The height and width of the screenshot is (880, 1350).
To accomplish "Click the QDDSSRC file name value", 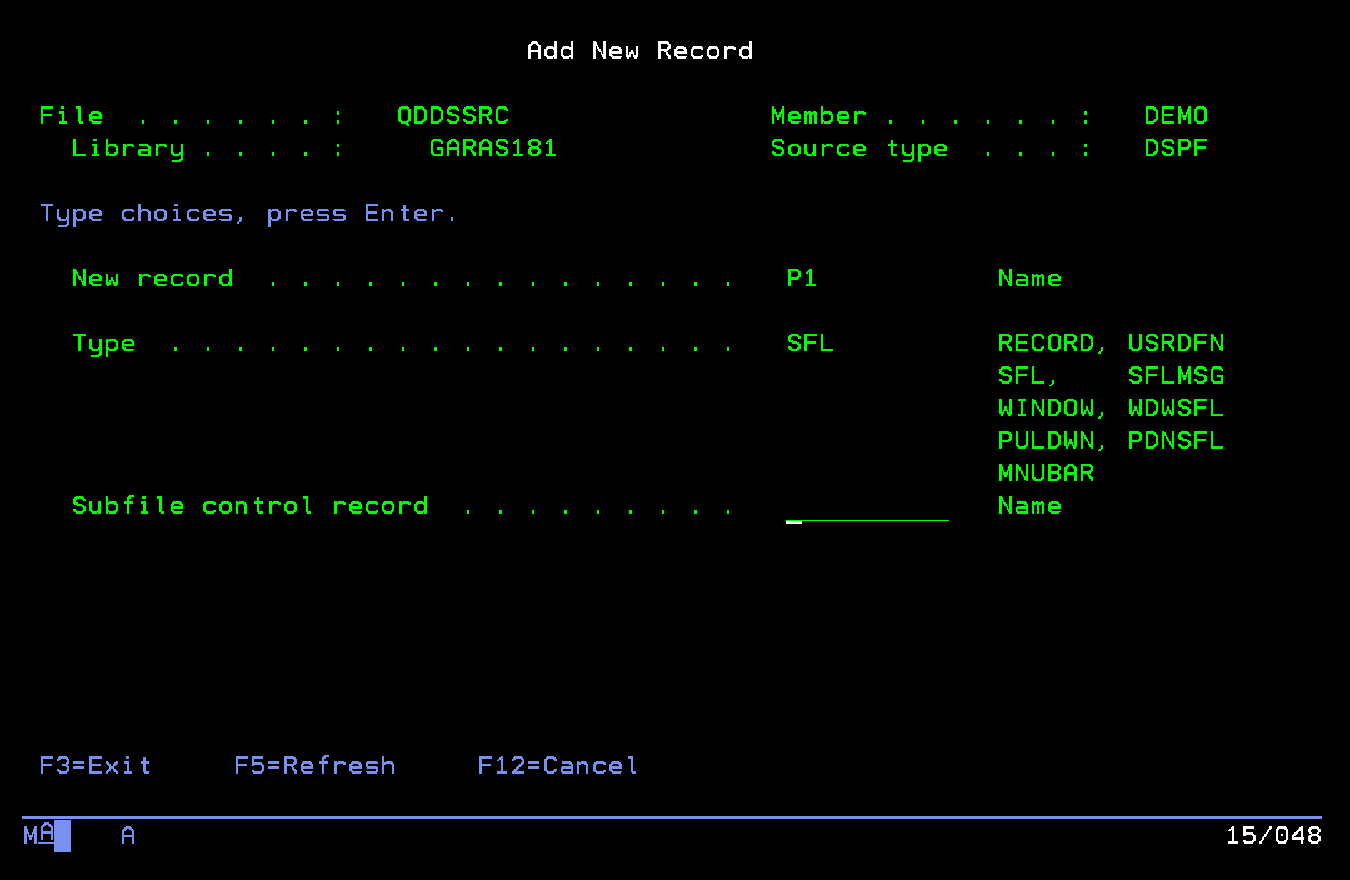I will click(453, 116).
